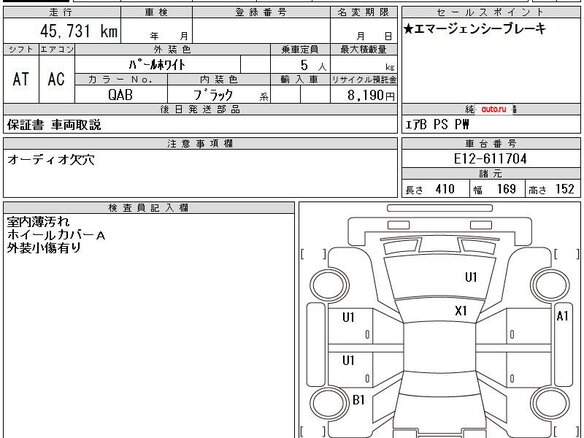The width and height of the screenshot is (584, 438).
Task: Click the 最大積載量 header
Action: 364,49
